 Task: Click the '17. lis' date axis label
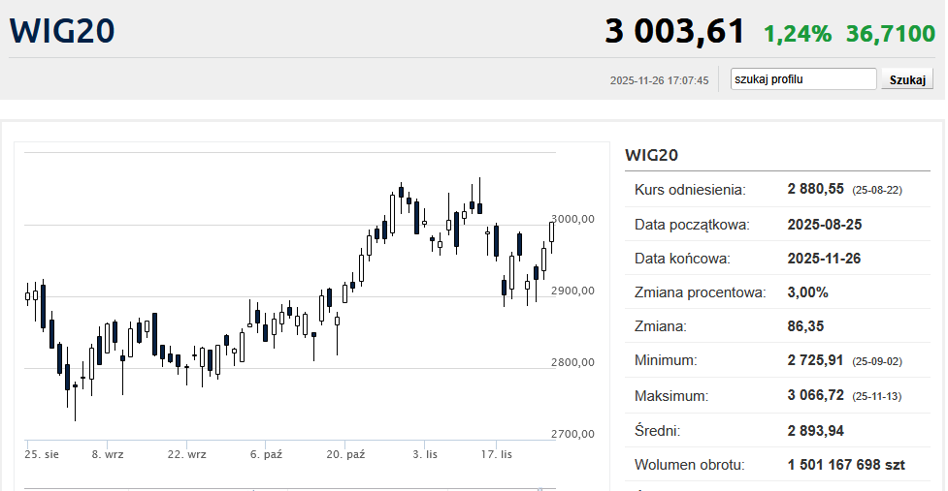pos(496,454)
